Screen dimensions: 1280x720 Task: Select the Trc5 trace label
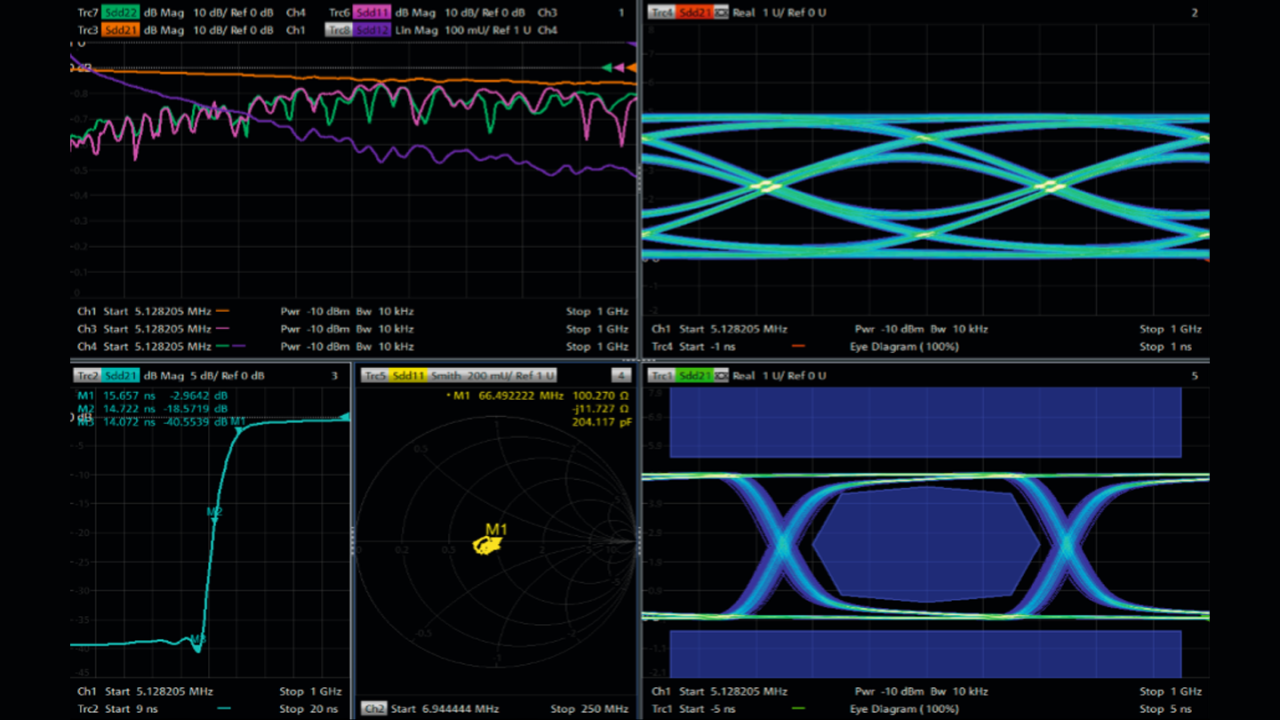[375, 376]
